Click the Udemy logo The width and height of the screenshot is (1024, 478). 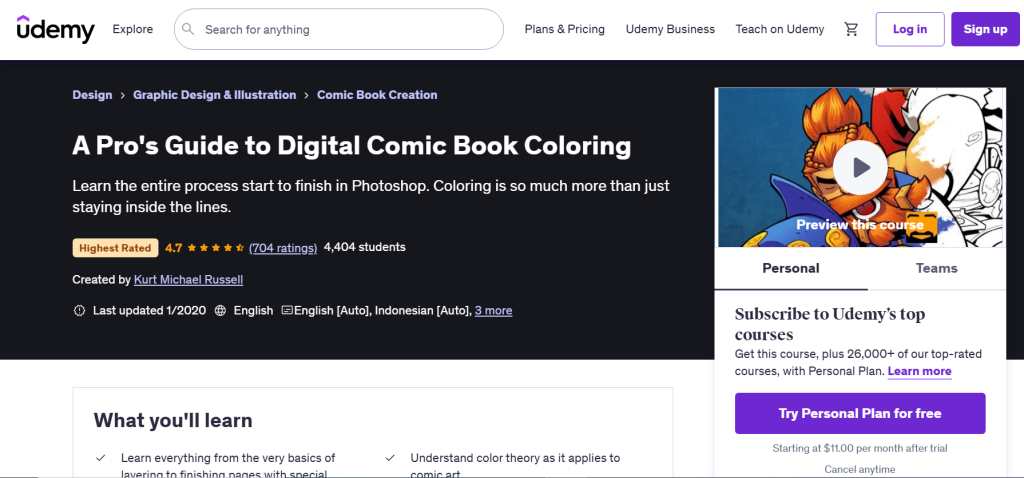56,29
